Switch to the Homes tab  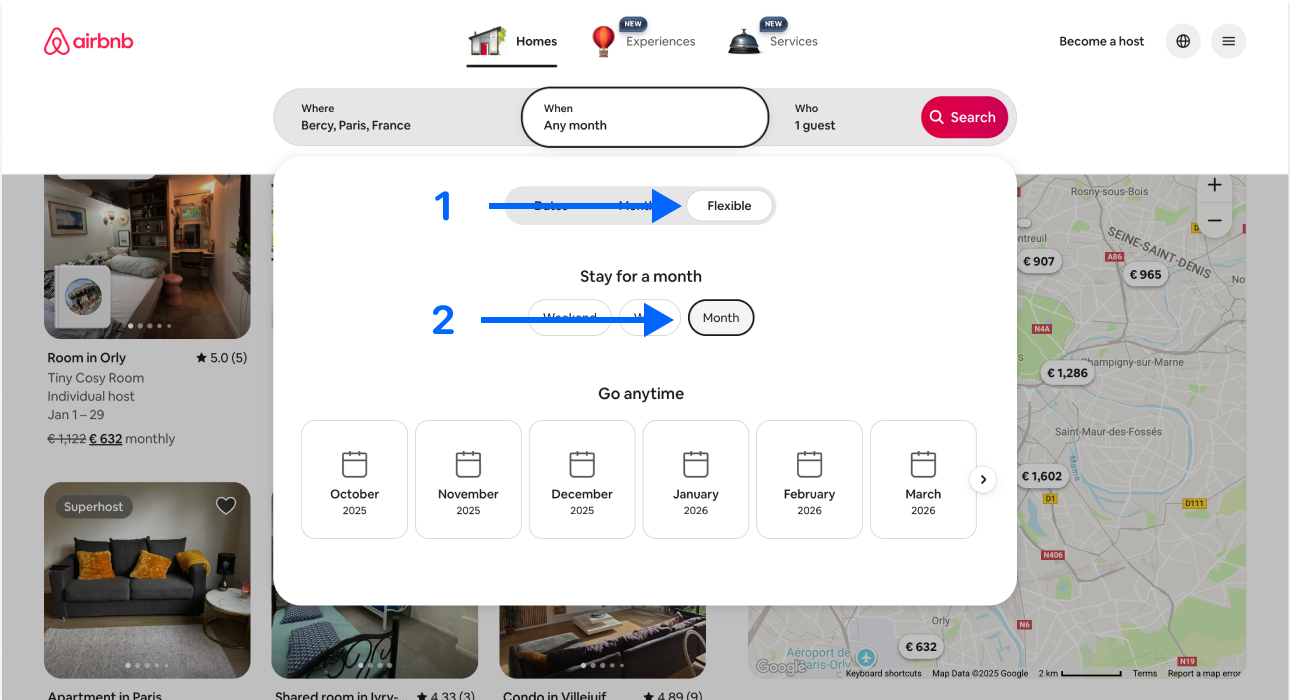(513, 42)
